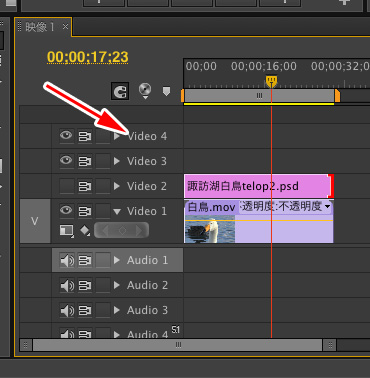Toggle sync lock on Audio 3
This screenshot has height=378, width=370.
(x=85, y=310)
